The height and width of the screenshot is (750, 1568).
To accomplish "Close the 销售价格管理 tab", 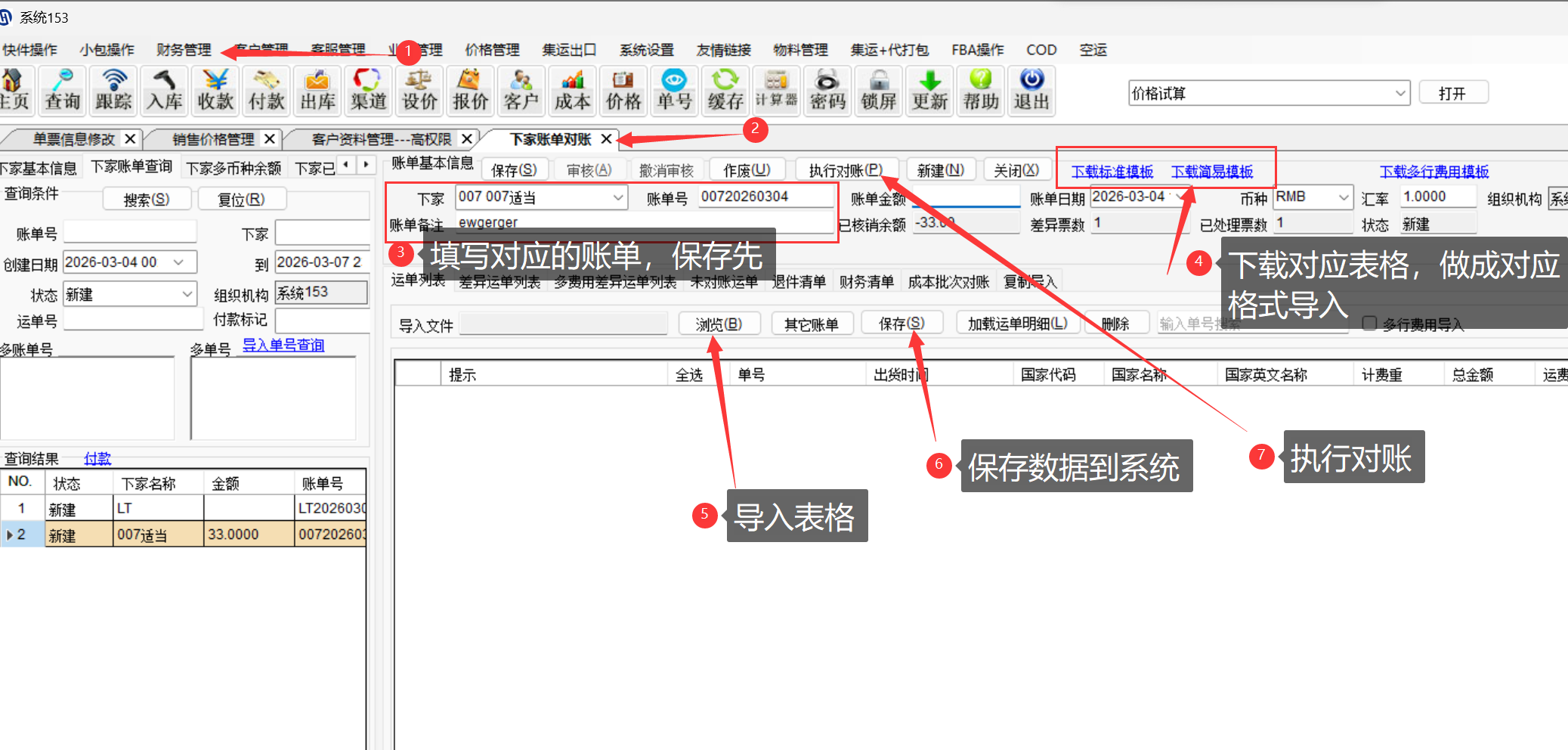I will 270,139.
